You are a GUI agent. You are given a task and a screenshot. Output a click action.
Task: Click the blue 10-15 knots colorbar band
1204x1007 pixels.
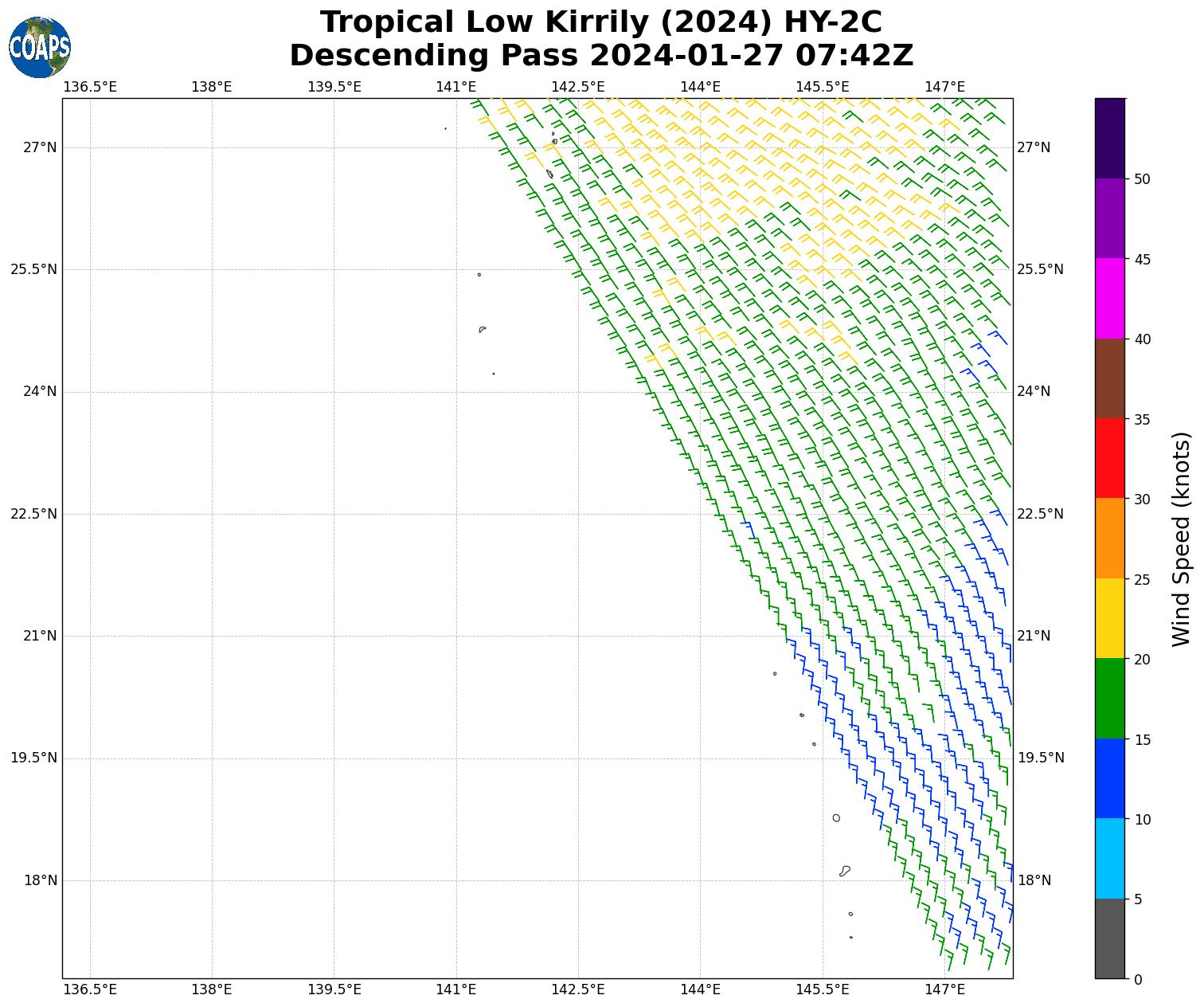pyautogui.click(x=1109, y=778)
